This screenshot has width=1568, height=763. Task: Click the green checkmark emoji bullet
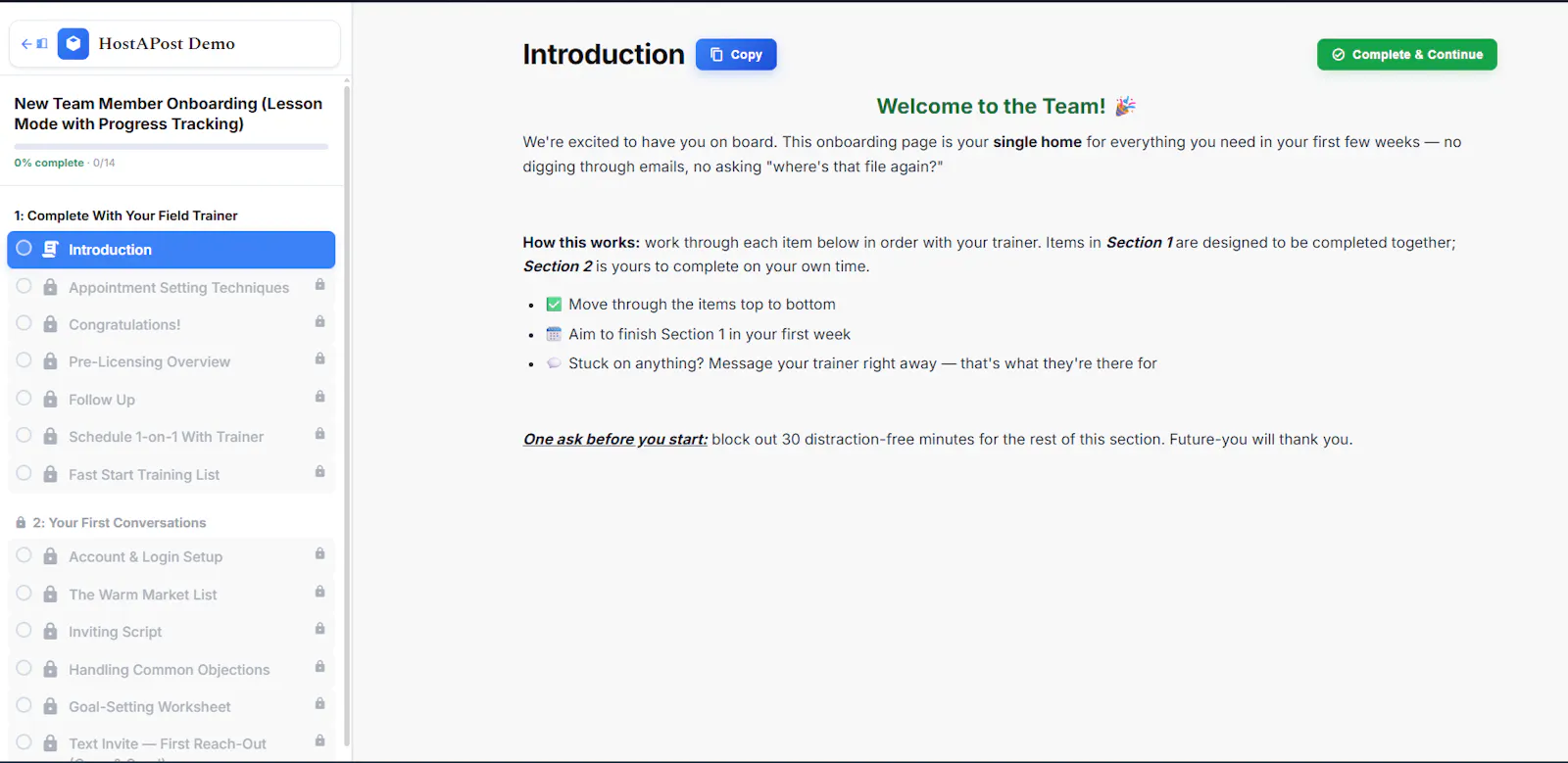coord(554,305)
